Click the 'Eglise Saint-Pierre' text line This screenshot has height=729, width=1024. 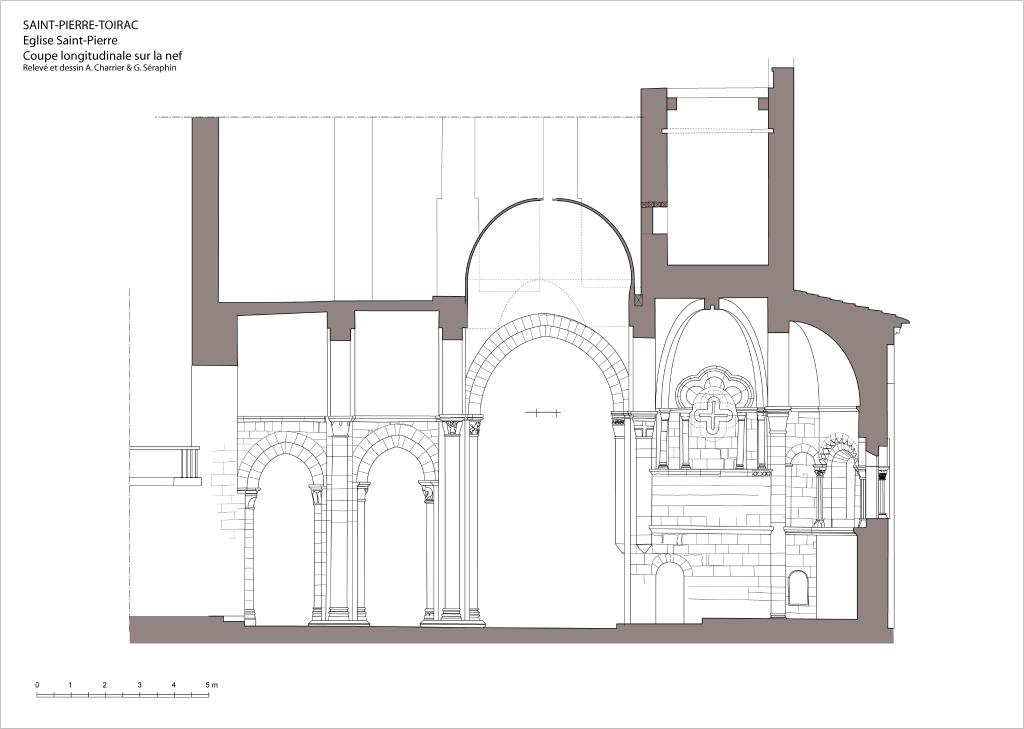point(70,40)
